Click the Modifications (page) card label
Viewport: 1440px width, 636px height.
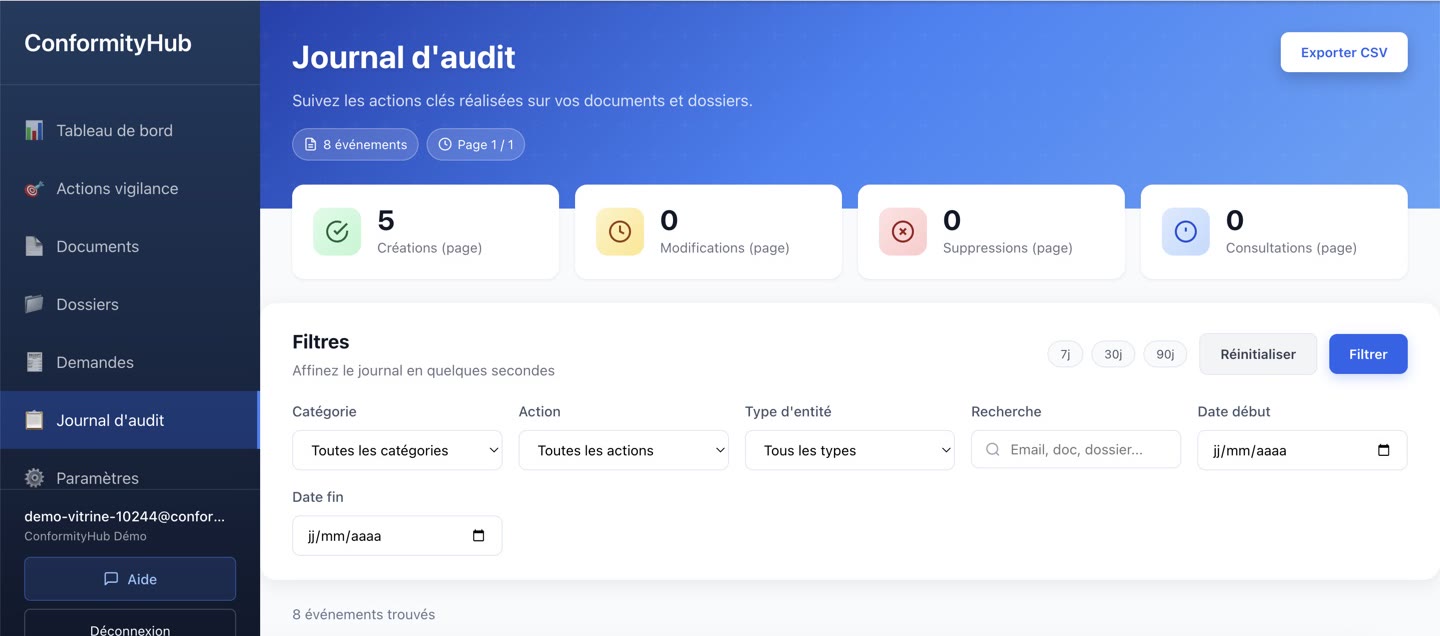click(725, 248)
